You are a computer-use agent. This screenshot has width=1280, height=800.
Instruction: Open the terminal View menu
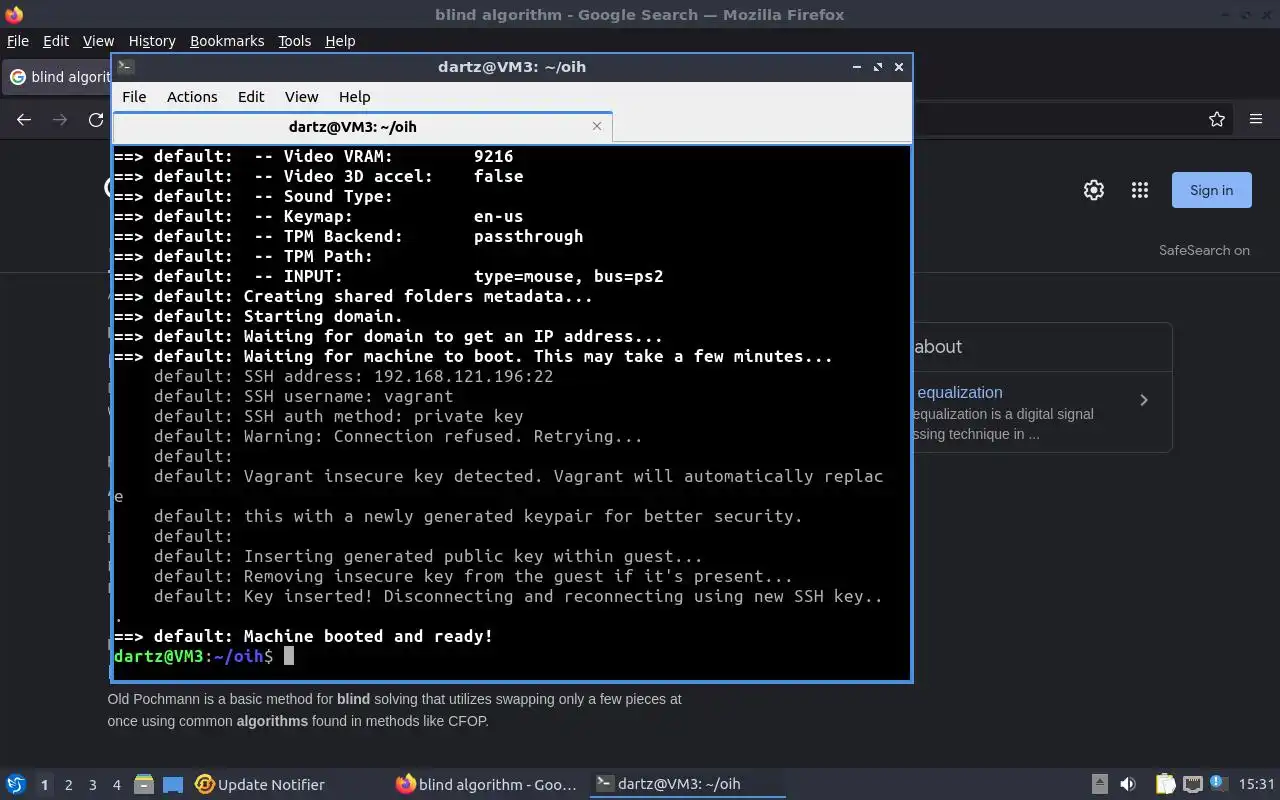301,97
